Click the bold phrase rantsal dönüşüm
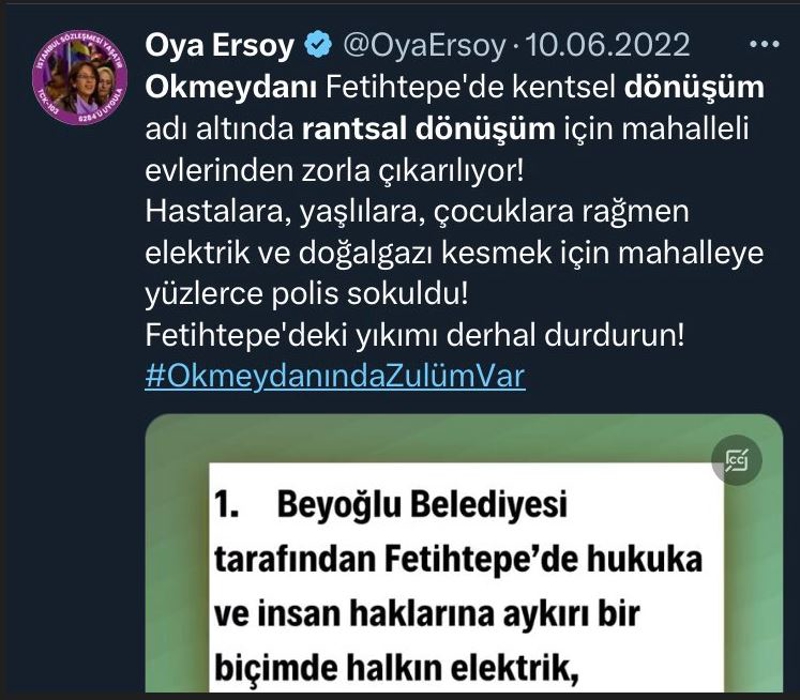Image resolution: width=800 pixels, height=700 pixels. 429,129
